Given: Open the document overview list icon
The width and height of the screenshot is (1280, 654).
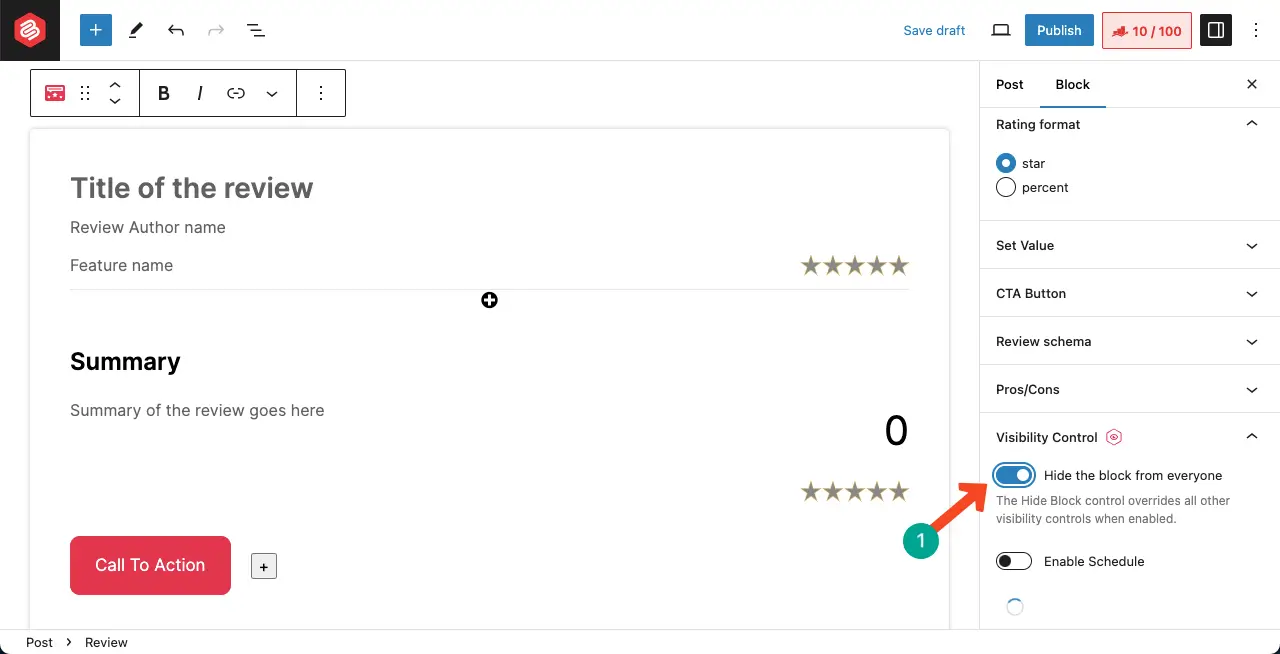Looking at the screenshot, I should pos(256,30).
